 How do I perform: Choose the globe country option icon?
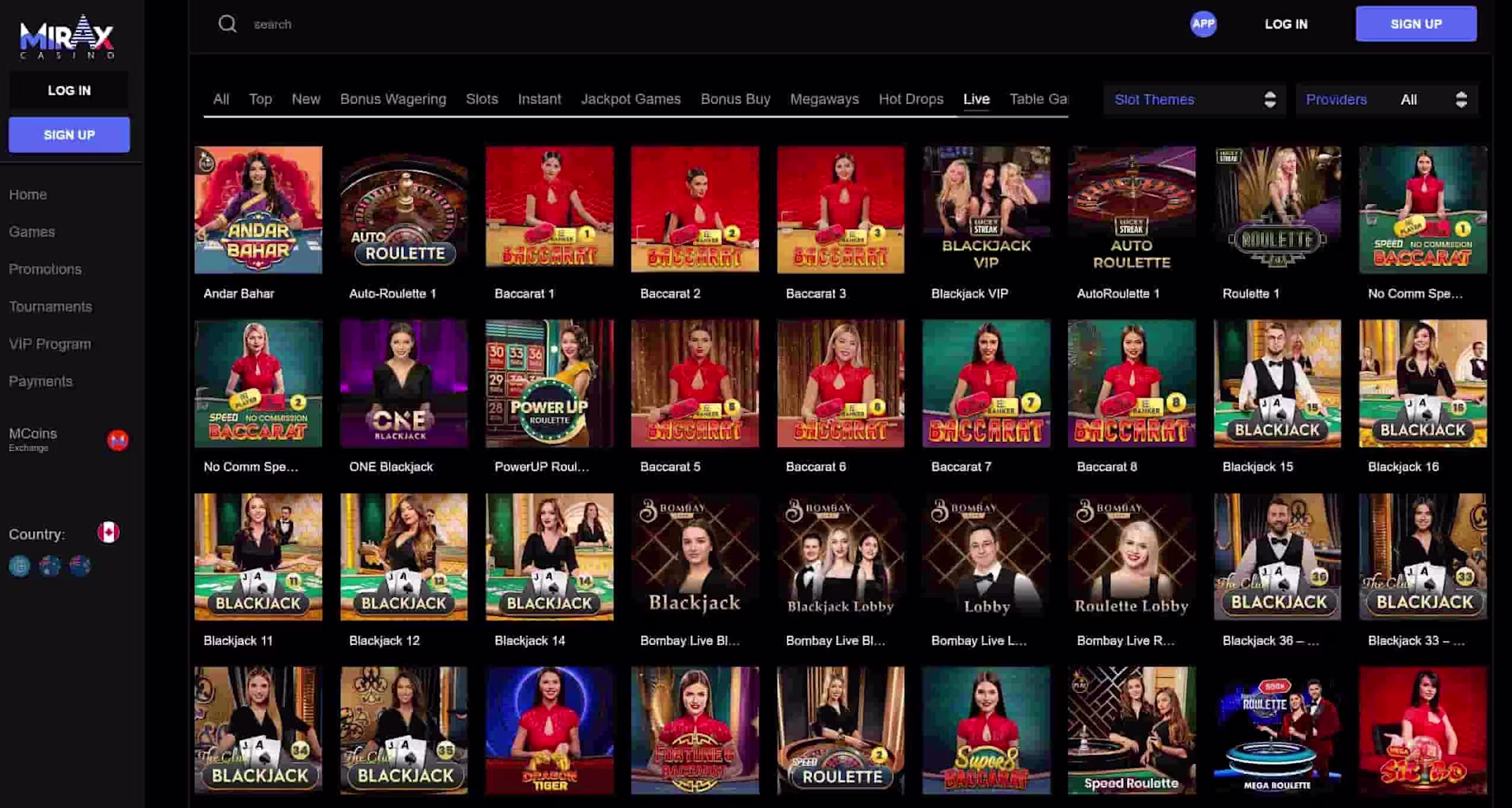coord(20,566)
